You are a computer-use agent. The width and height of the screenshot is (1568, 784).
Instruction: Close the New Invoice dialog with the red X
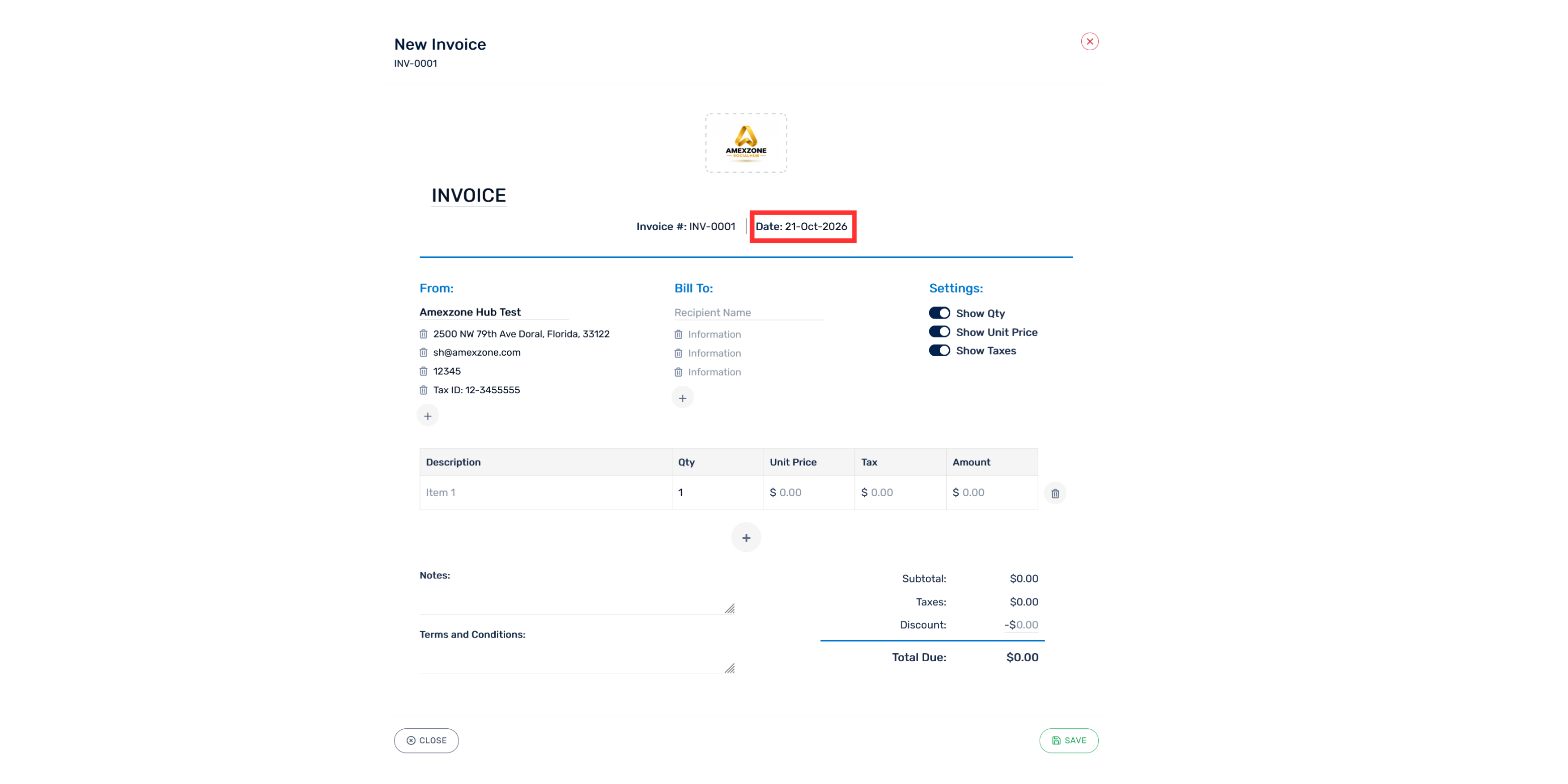pos(1089,42)
